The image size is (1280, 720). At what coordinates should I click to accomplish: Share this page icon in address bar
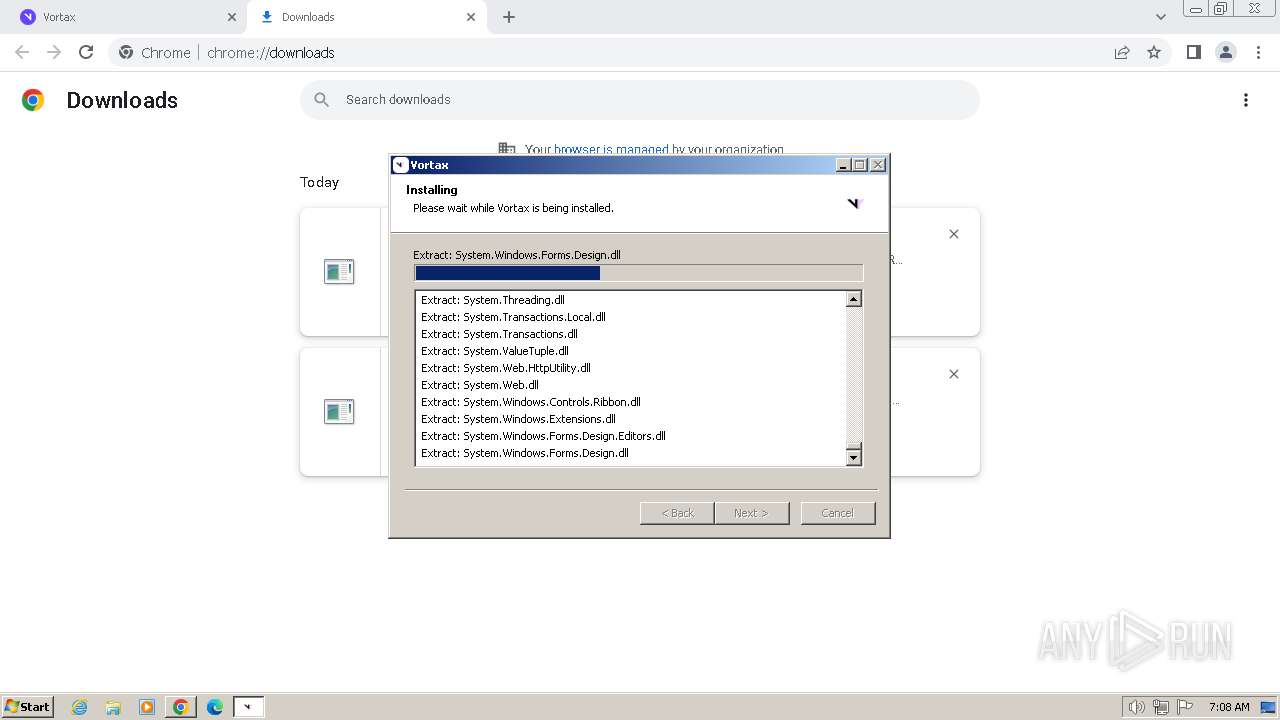coord(1122,52)
